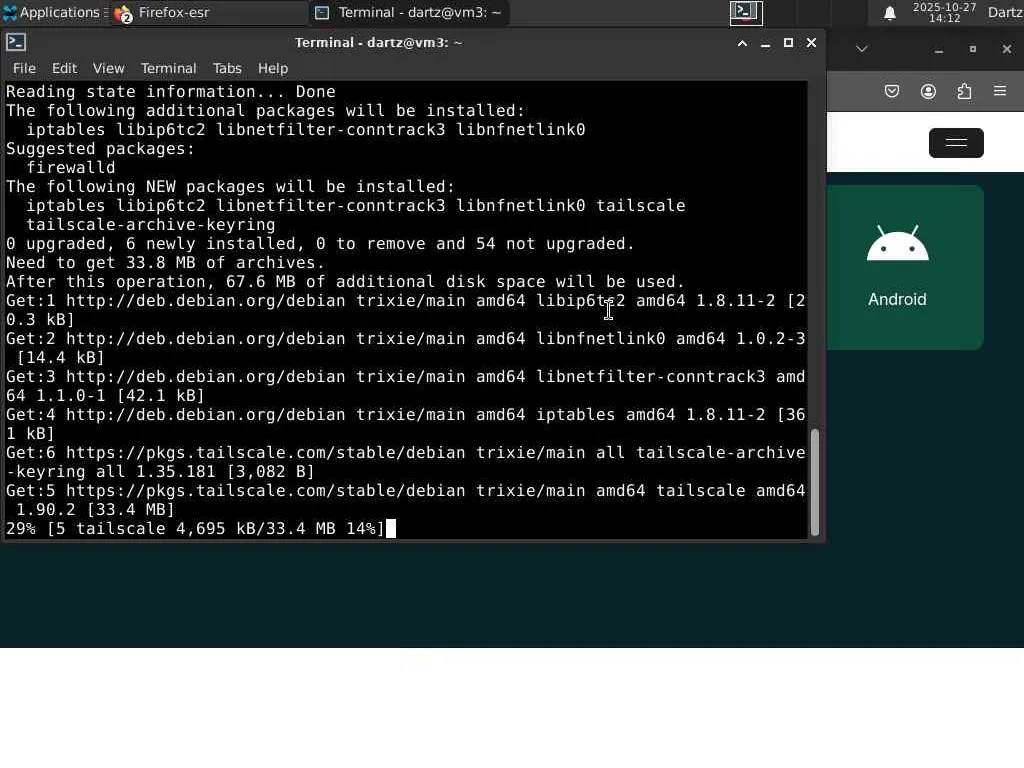This screenshot has height=768, width=1024.
Task: Click Firefox icon in taskbar entry
Action: (123, 14)
